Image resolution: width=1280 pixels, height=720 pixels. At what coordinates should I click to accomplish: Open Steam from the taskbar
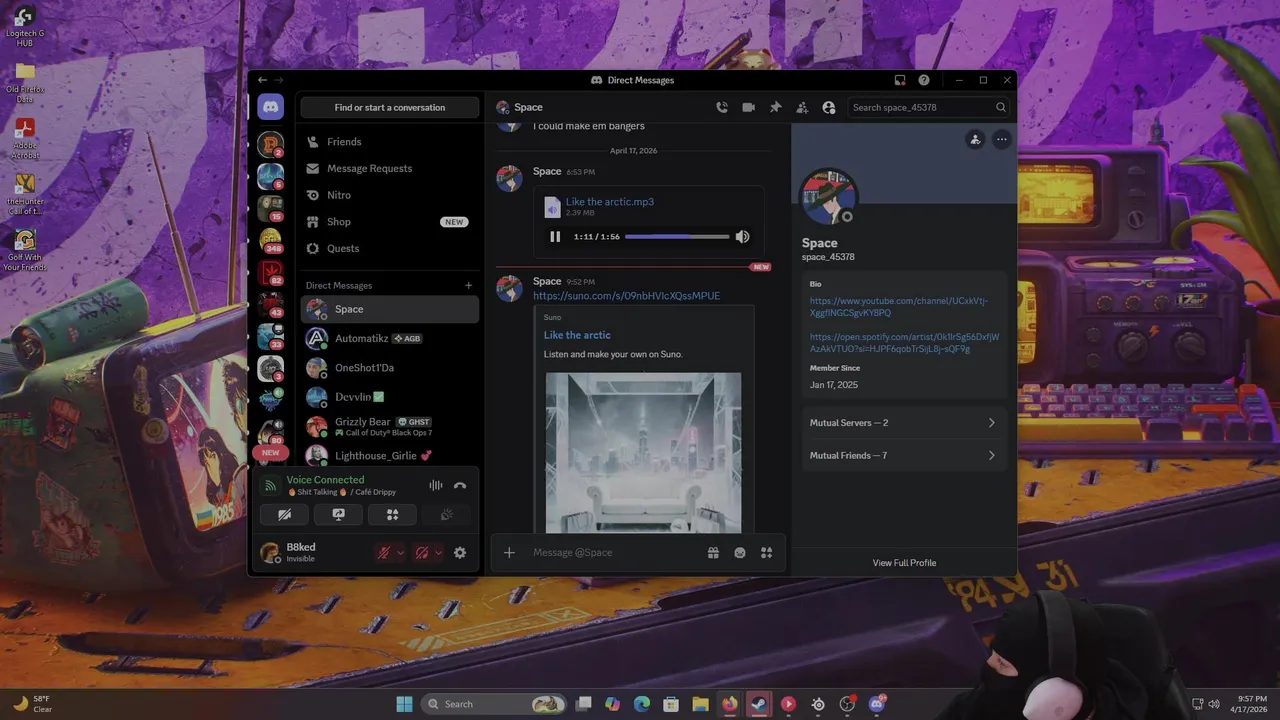[759, 704]
